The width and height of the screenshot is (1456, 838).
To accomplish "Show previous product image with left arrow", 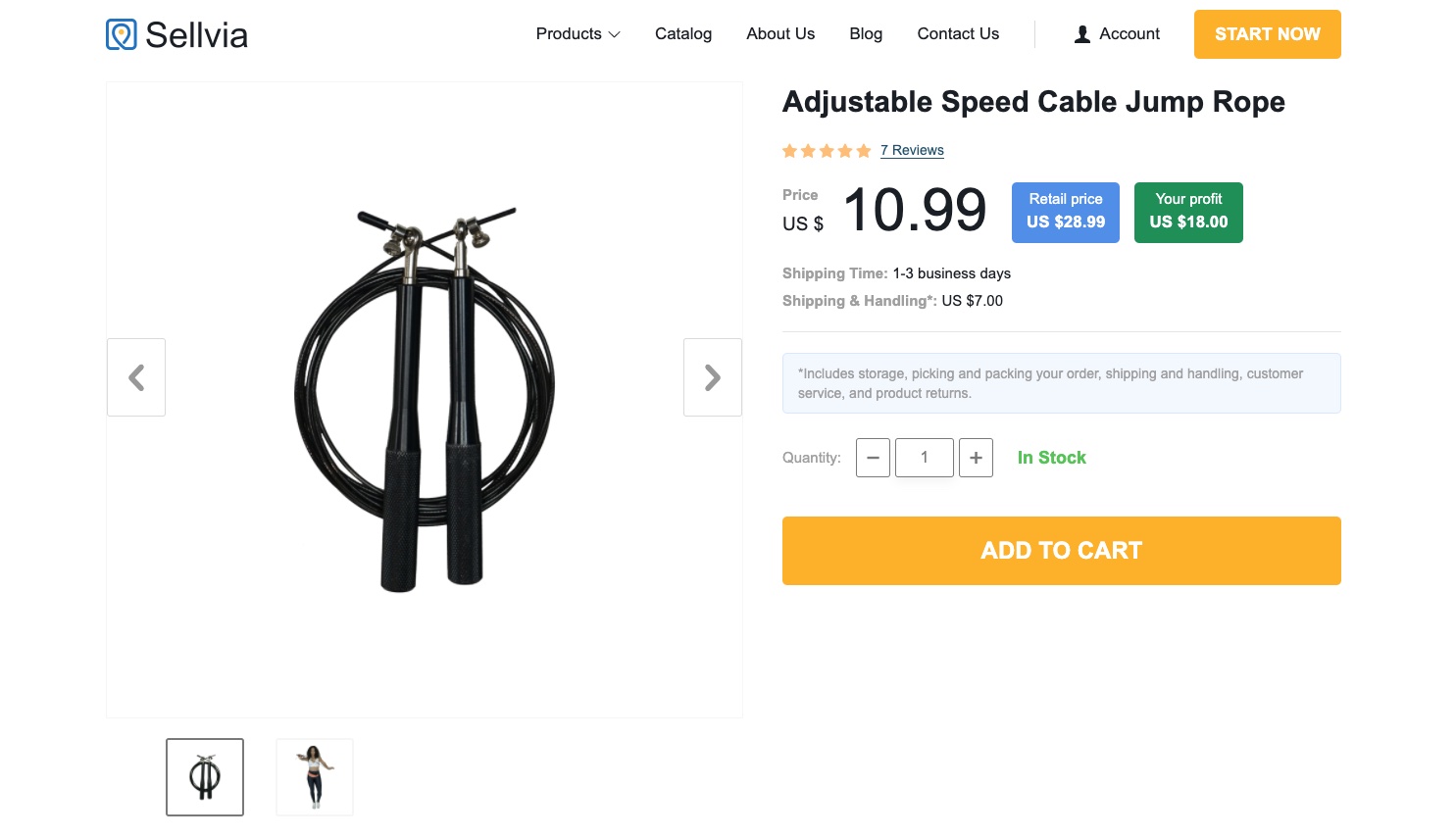I will 136,377.
